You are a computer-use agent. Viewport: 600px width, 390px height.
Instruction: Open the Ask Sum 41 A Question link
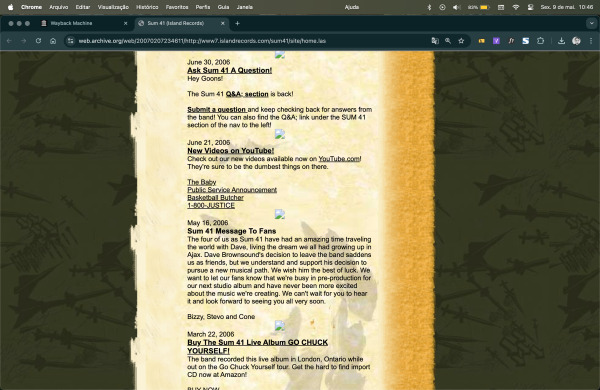pos(229,70)
